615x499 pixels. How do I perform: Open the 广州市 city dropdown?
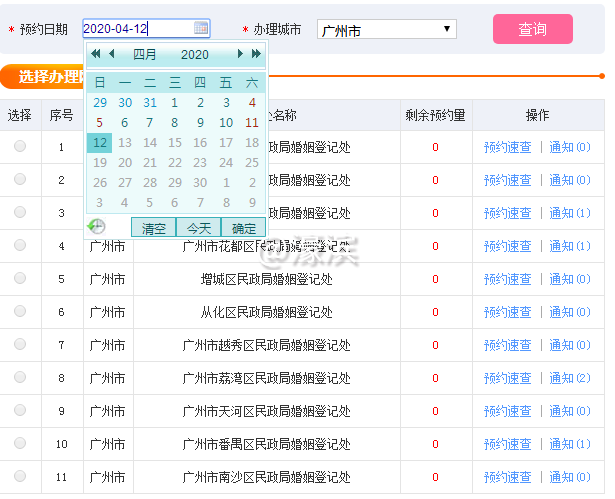click(386, 30)
